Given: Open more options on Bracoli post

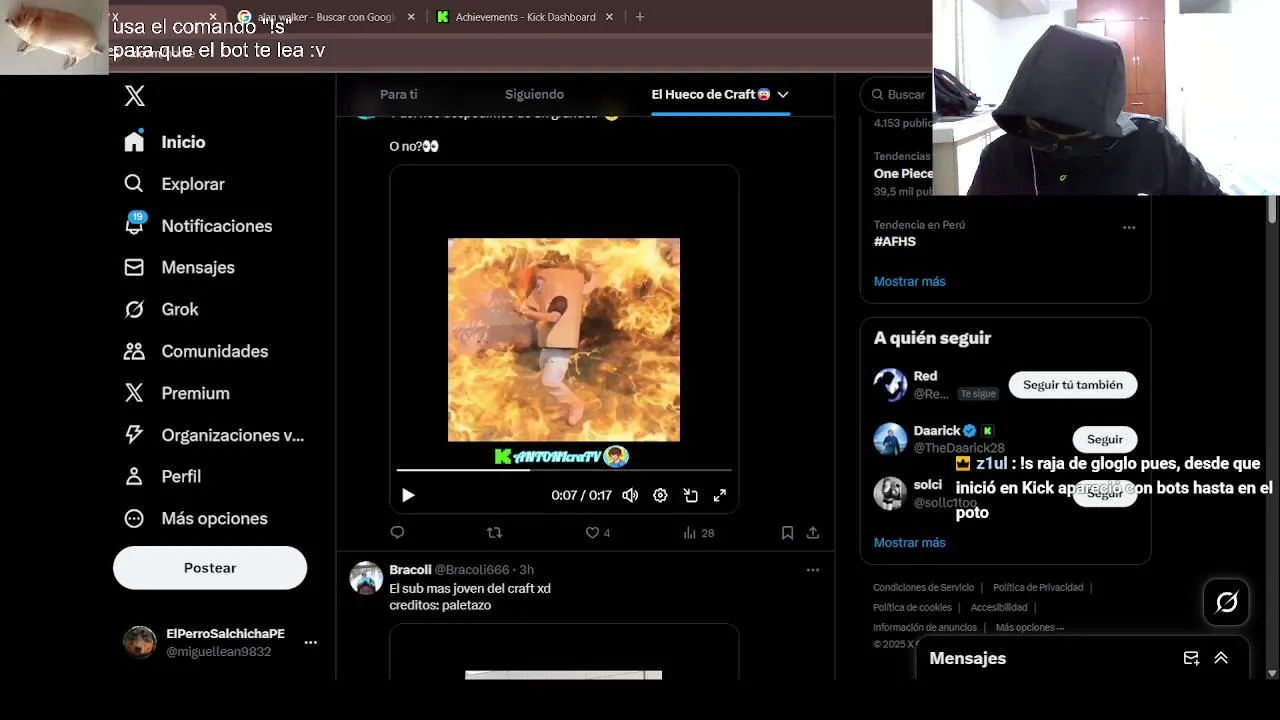Looking at the screenshot, I should [x=813, y=570].
